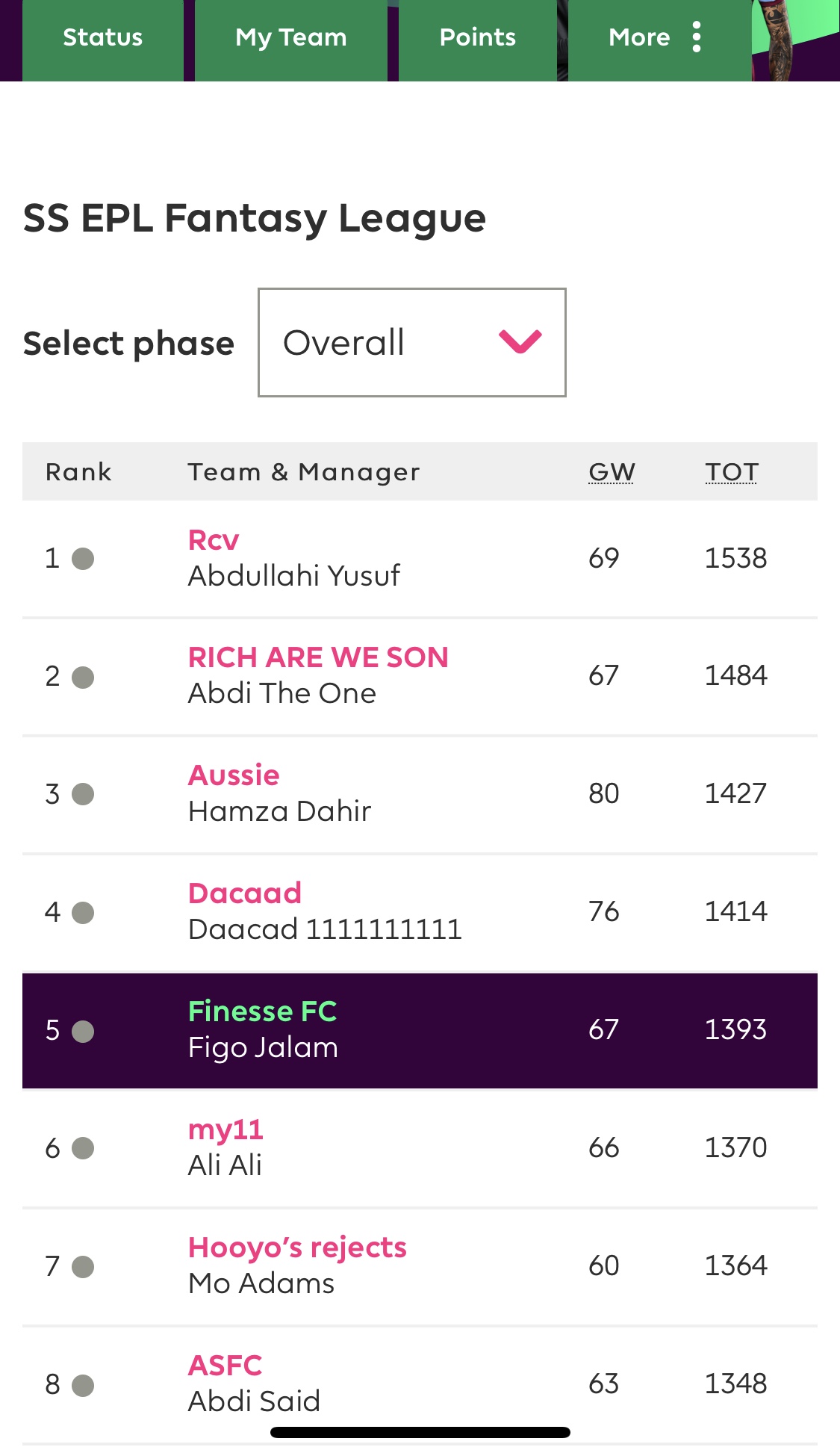Screen dimensions: 840x1447
Task: Open Hooyo's rejects team page
Action: pos(297,1248)
